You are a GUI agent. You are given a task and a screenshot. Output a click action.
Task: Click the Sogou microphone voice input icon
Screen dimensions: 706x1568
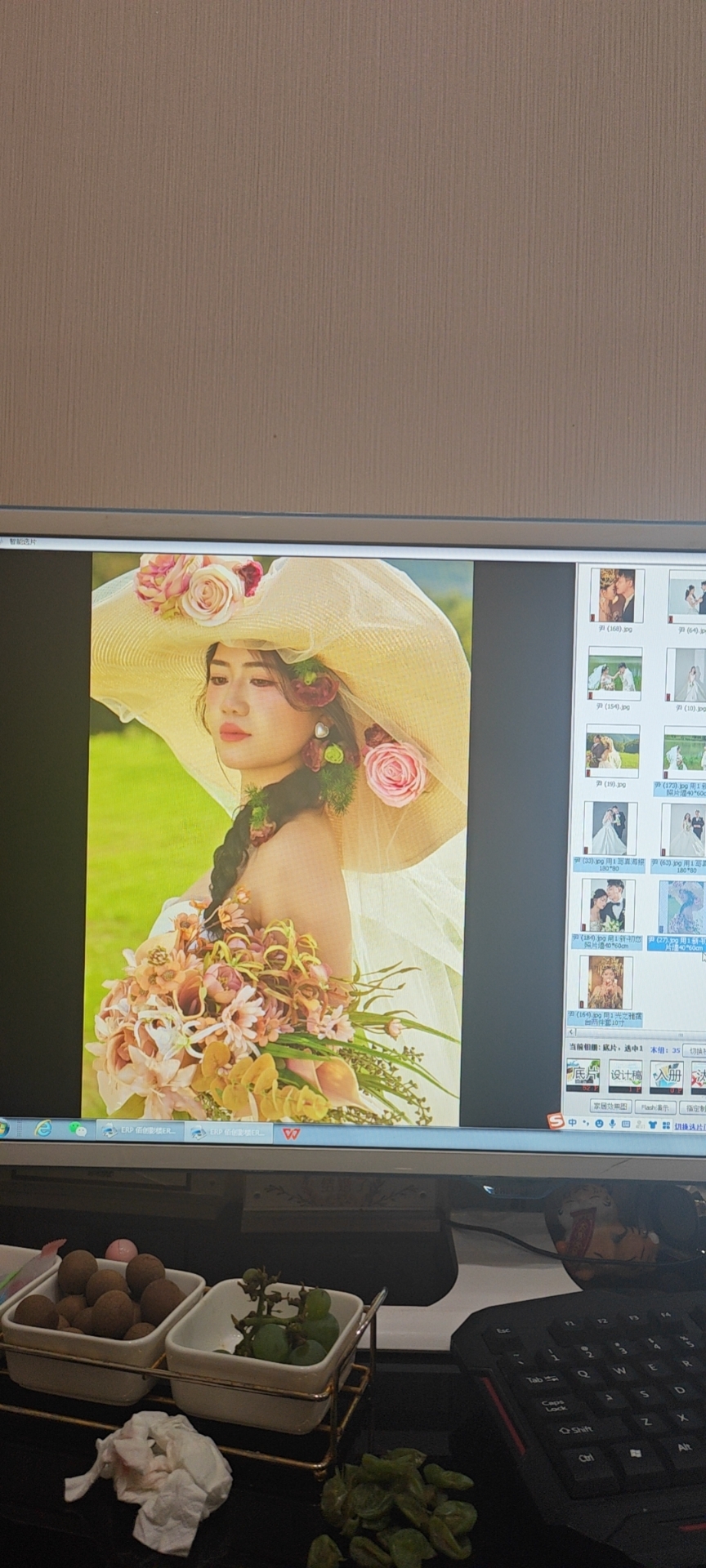click(x=613, y=1125)
